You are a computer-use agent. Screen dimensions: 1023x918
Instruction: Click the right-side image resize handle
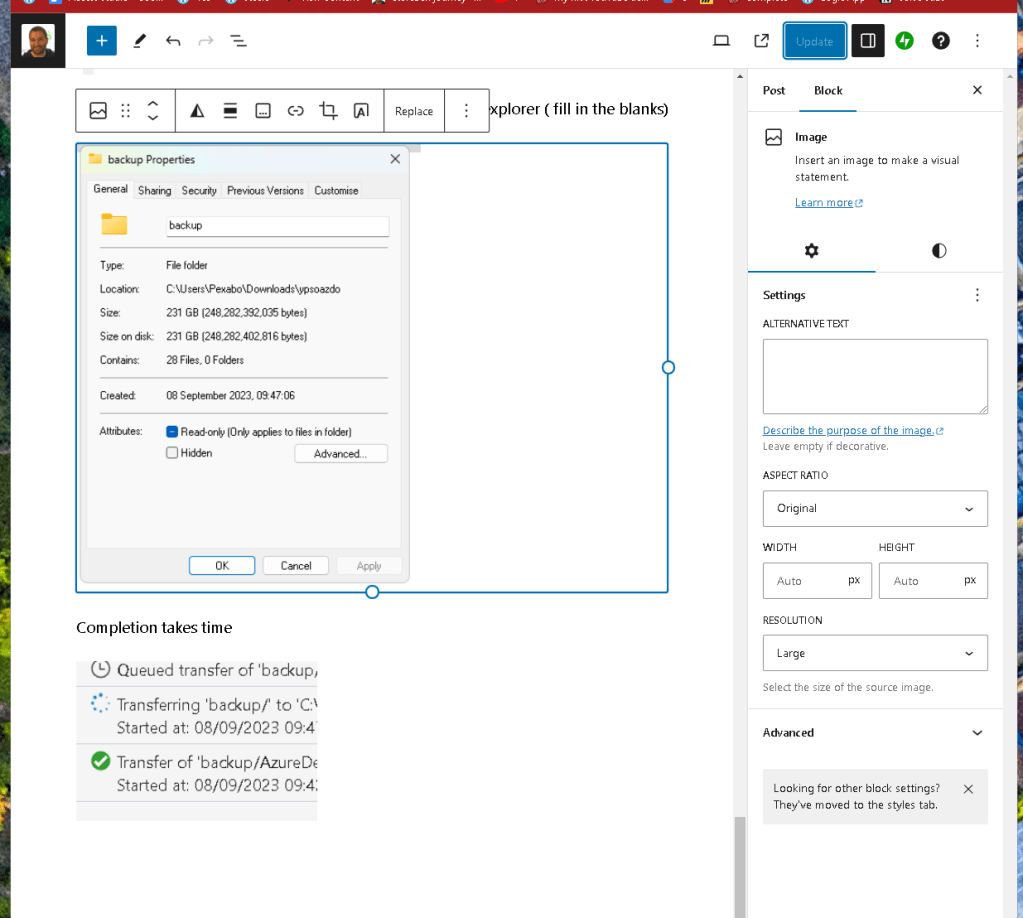(x=668, y=368)
